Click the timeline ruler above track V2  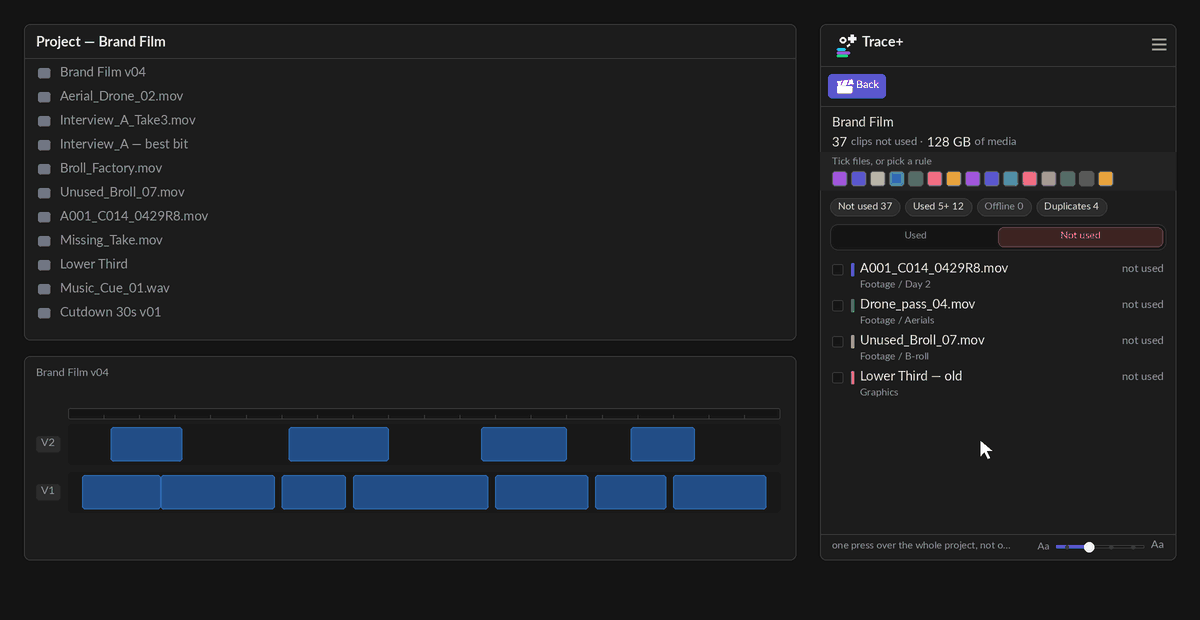424,414
